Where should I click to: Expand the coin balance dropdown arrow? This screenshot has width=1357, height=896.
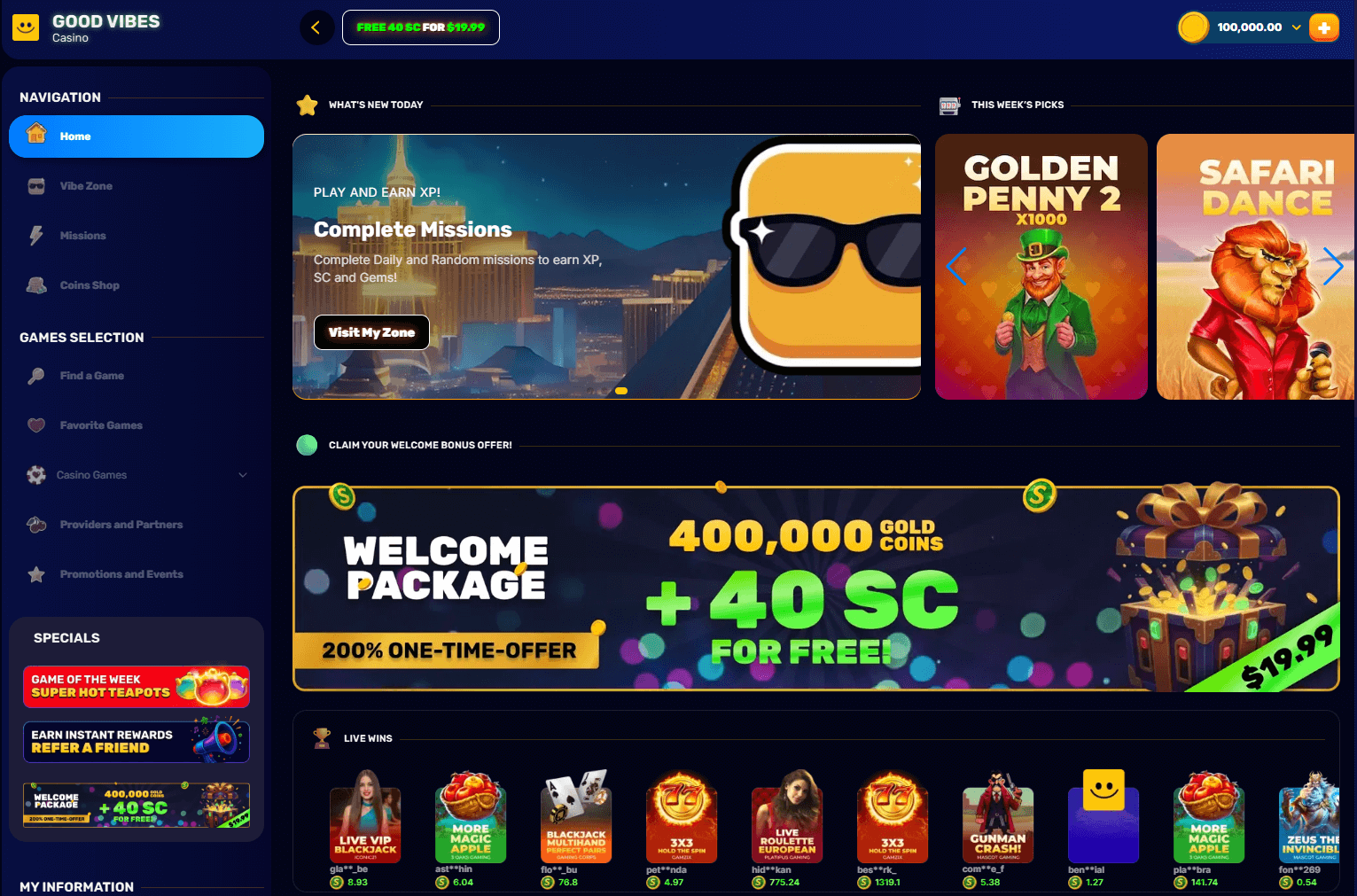point(1296,27)
